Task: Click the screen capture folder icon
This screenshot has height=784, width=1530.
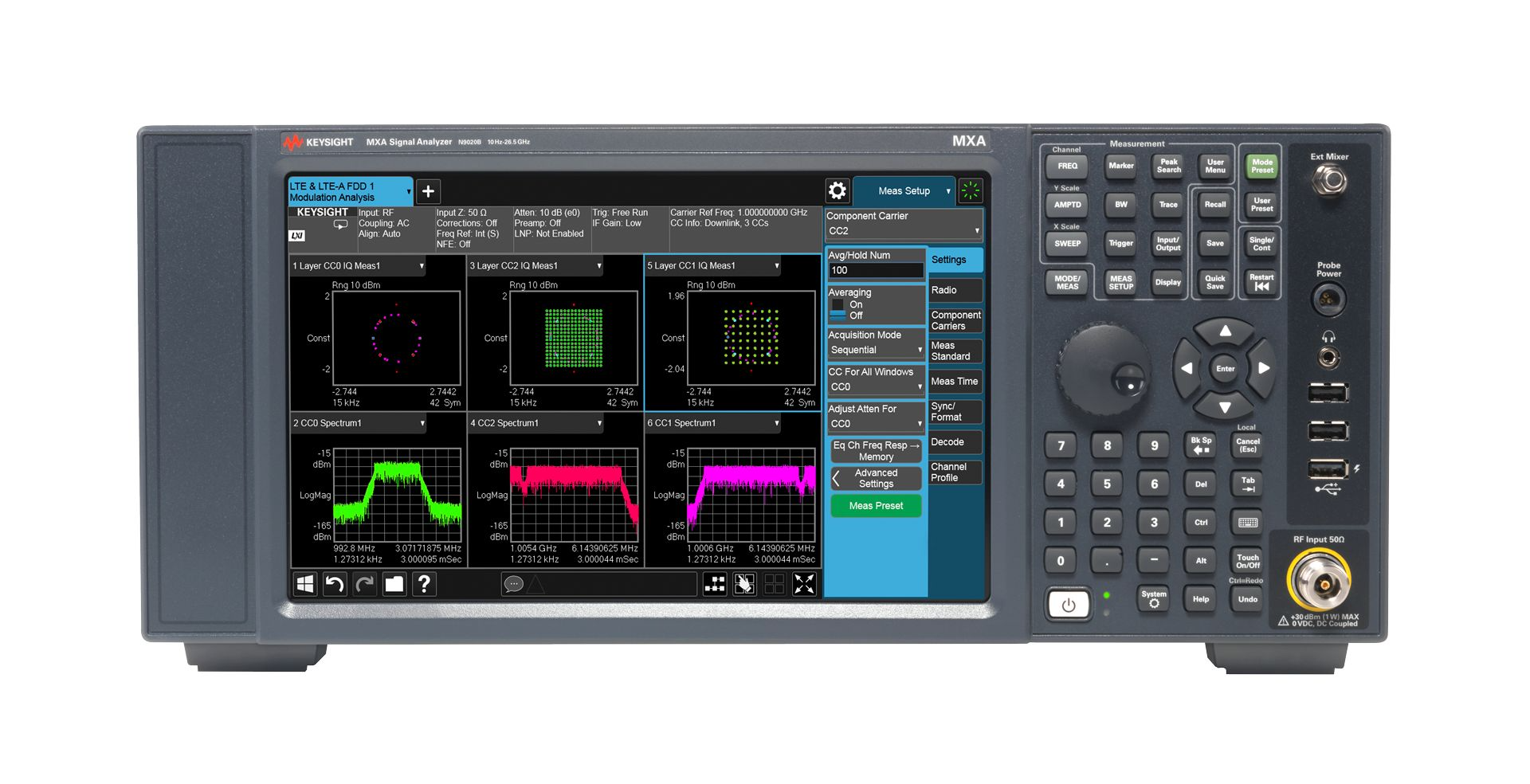Action: (394, 584)
